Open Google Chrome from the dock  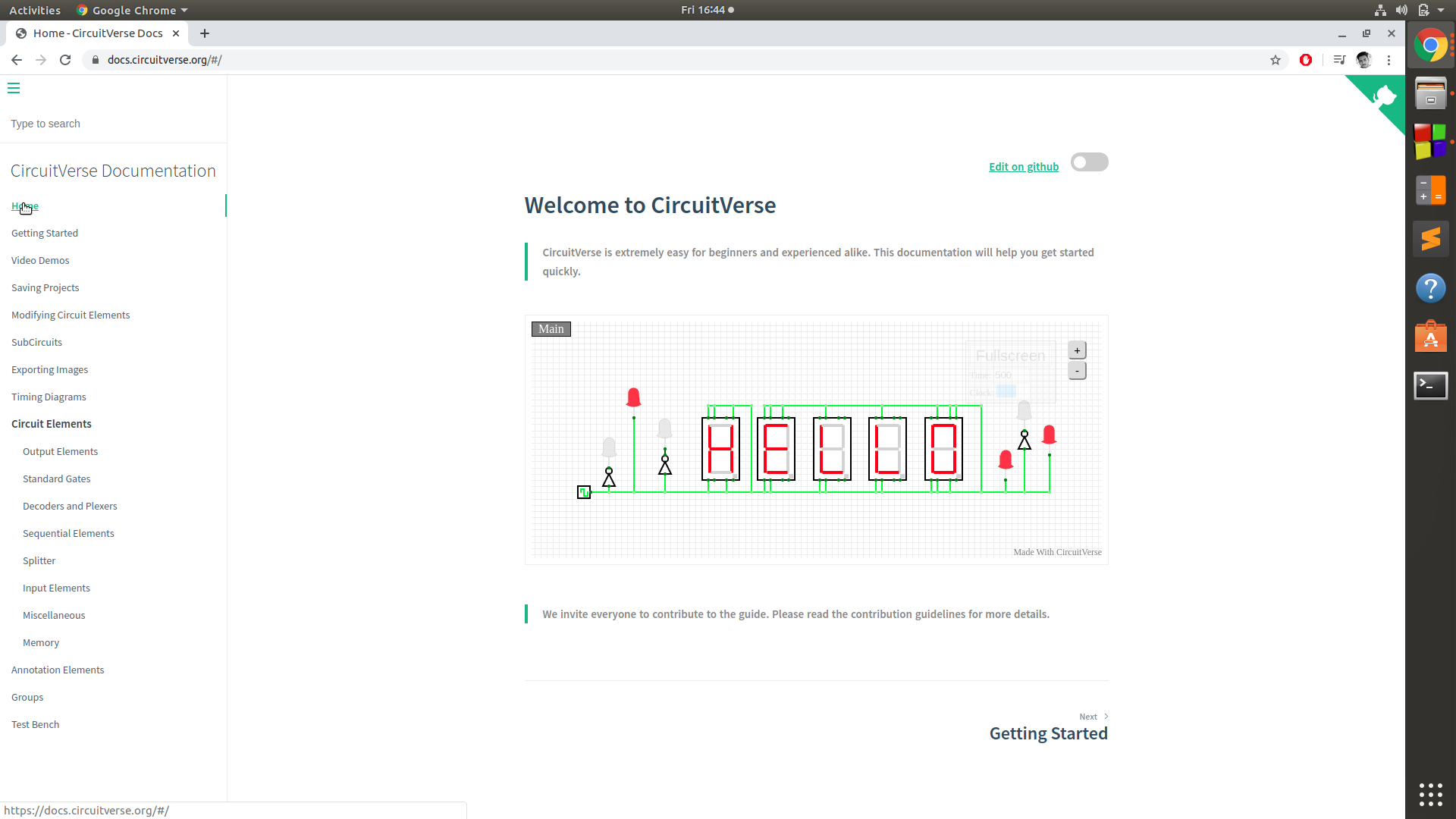tap(1431, 45)
